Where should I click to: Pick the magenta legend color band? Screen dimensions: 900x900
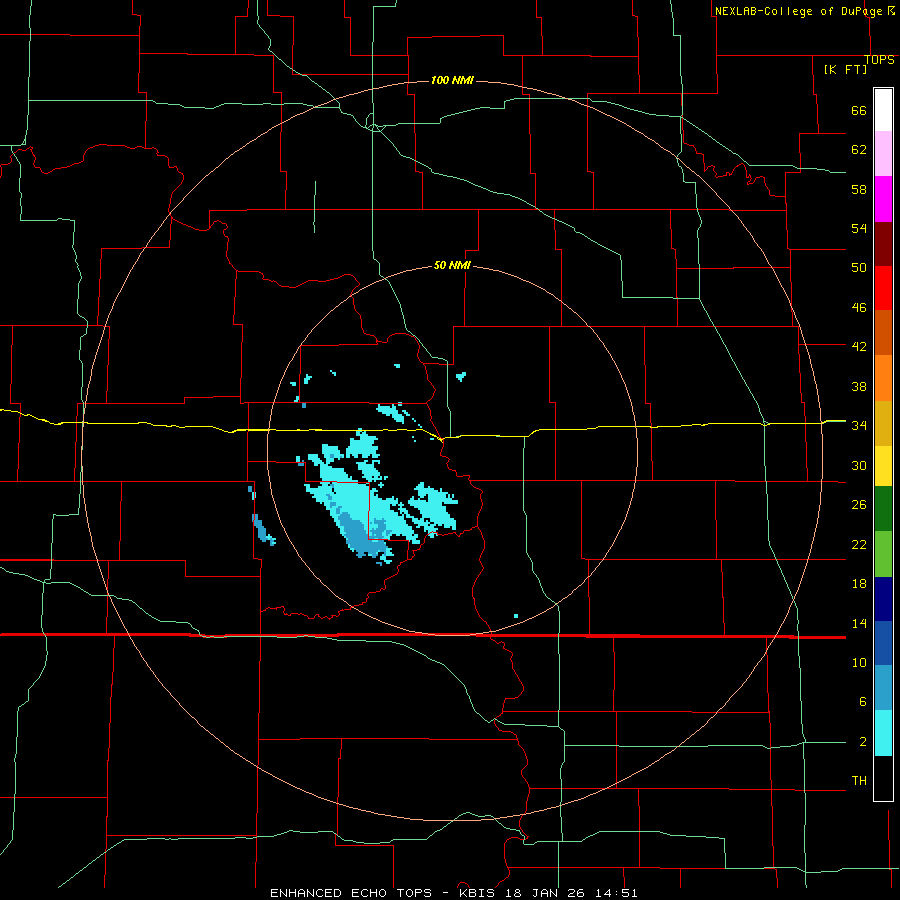tap(883, 199)
